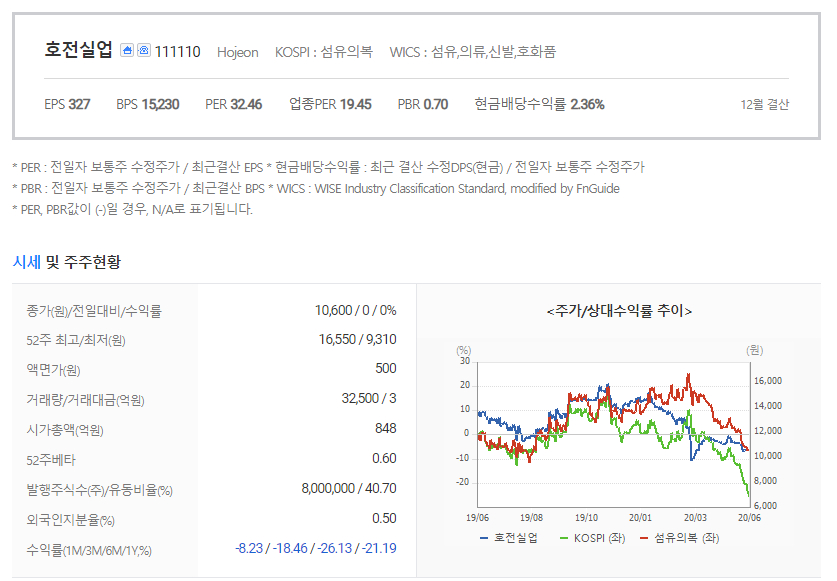This screenshot has height=581, width=837.
Task: Click the PBR footnote mentioning FnGuide
Action: tap(316, 189)
